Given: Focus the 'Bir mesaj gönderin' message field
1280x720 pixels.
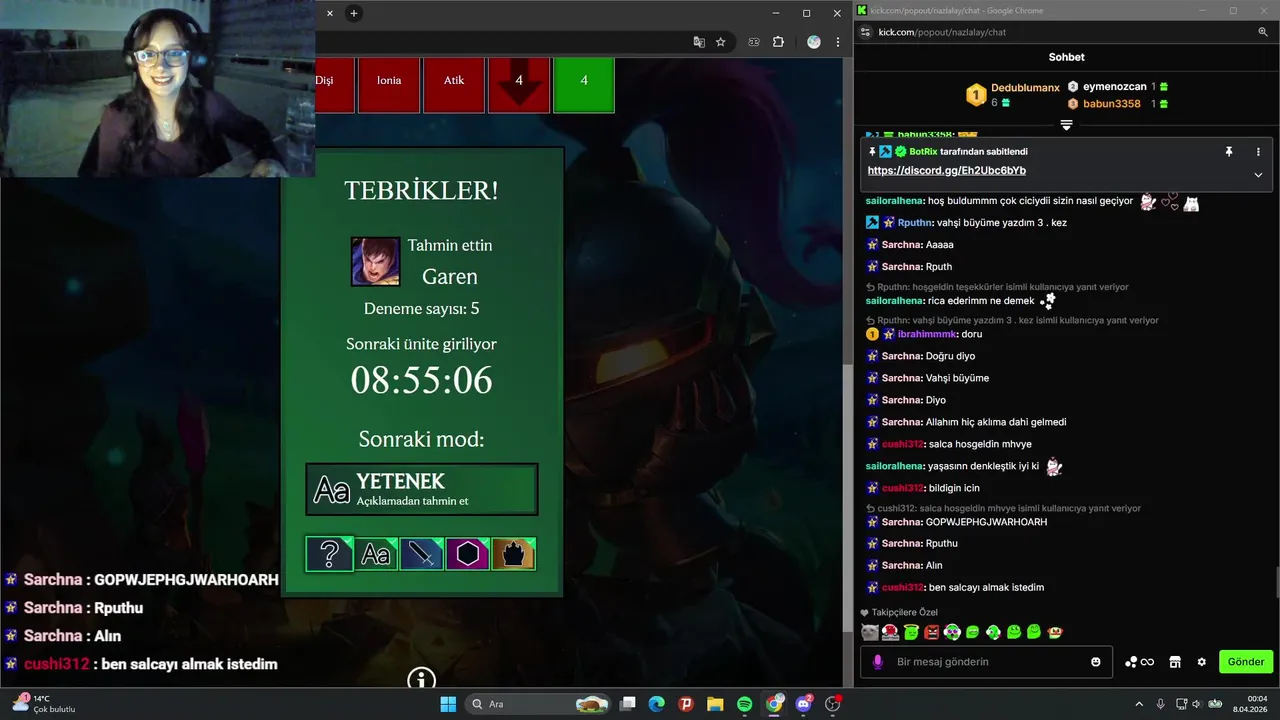Looking at the screenshot, I should coord(986,662).
